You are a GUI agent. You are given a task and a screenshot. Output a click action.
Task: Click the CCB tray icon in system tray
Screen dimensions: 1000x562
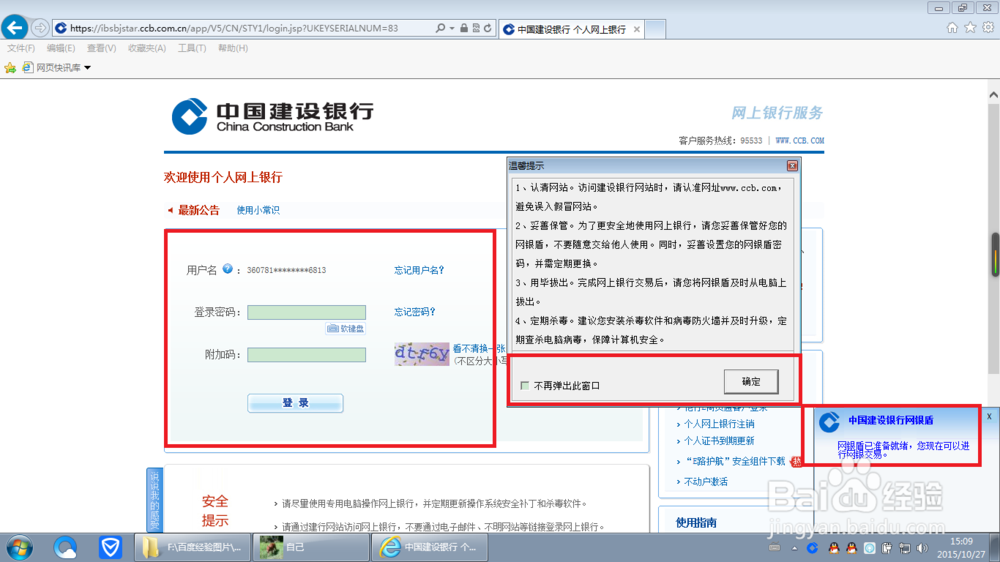pos(812,548)
